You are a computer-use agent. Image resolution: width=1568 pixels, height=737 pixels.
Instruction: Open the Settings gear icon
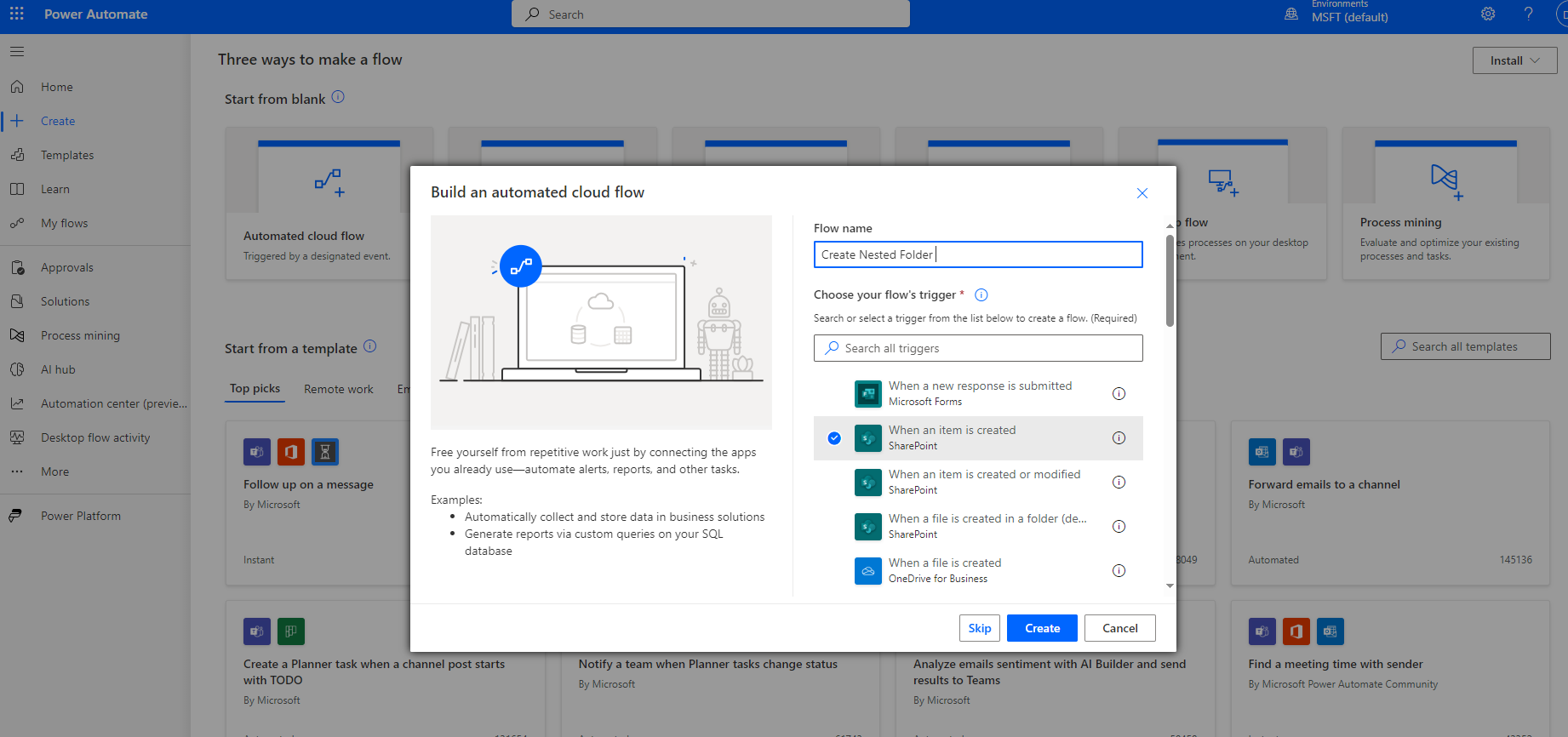click(x=1488, y=14)
